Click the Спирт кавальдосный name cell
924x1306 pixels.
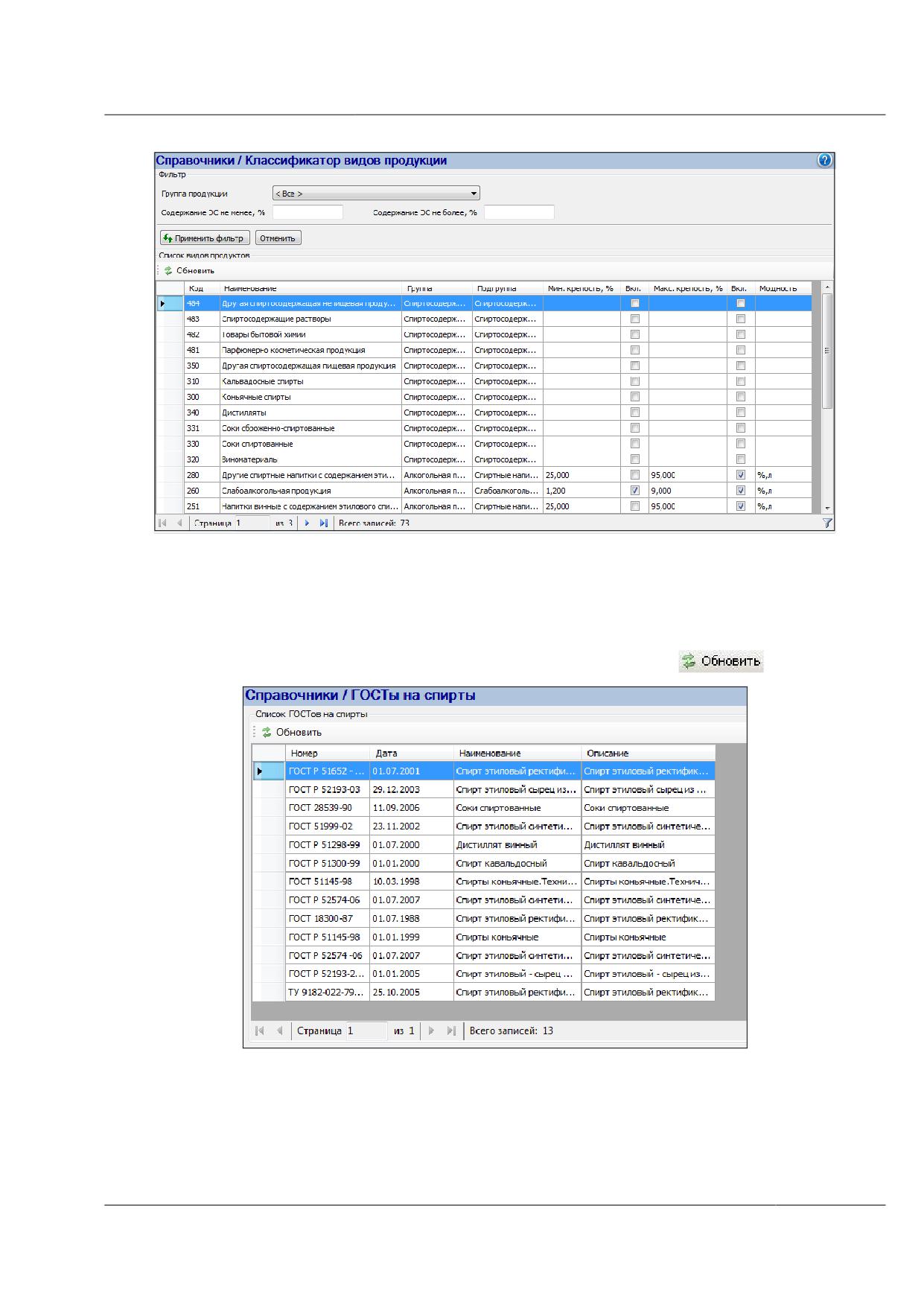click(x=517, y=863)
